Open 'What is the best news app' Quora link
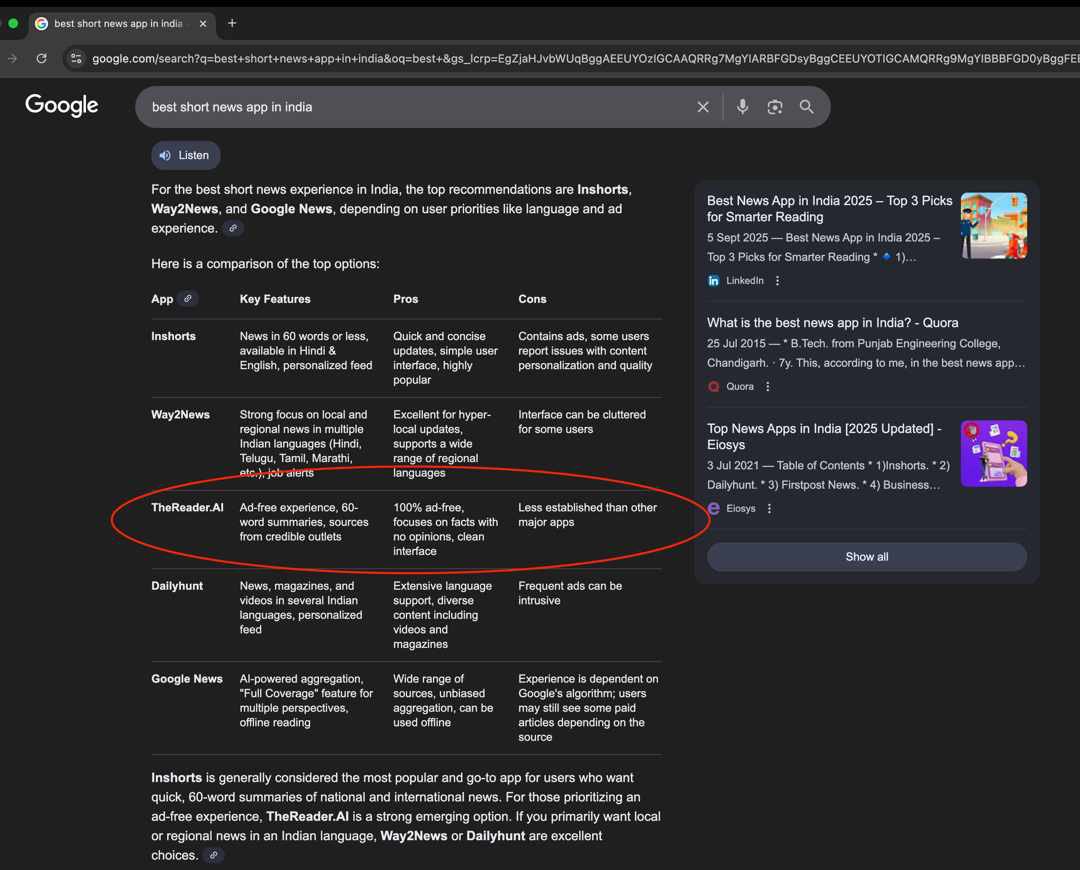 click(832, 322)
